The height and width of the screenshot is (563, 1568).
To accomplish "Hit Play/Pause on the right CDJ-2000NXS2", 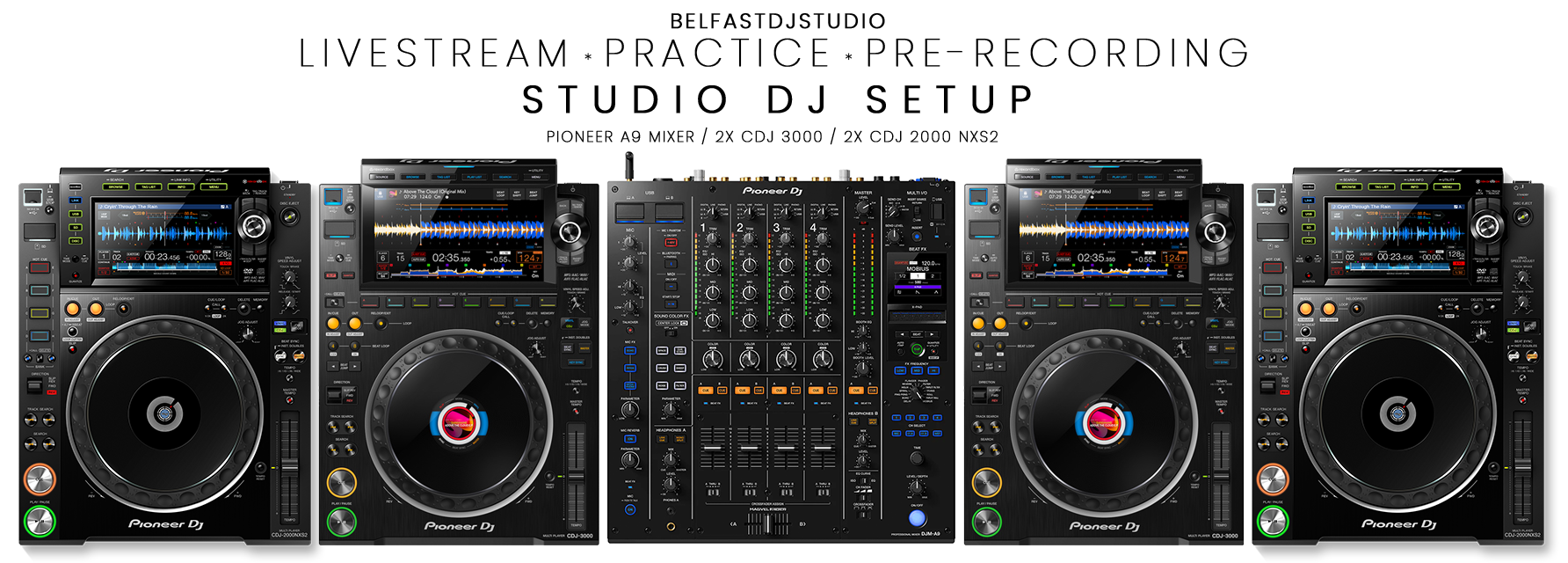I will (x=1273, y=521).
